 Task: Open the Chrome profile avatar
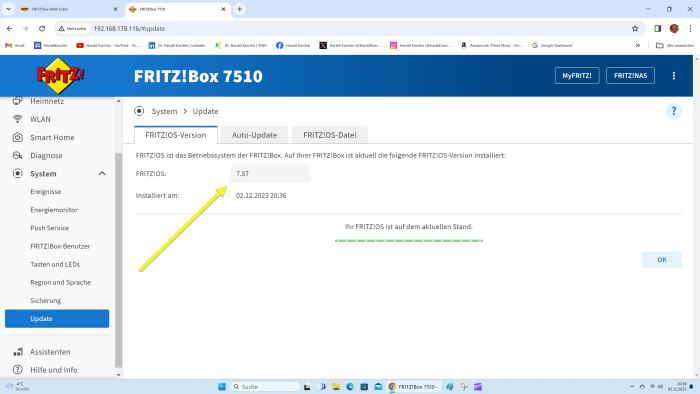674,29
